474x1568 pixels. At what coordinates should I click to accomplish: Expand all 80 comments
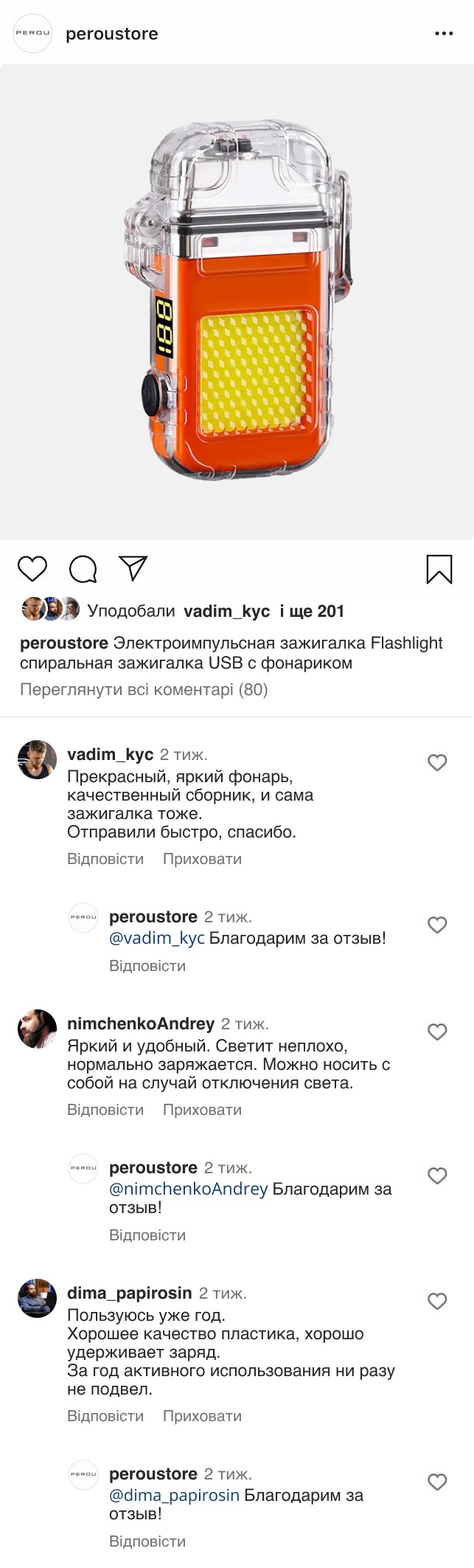pos(144,690)
